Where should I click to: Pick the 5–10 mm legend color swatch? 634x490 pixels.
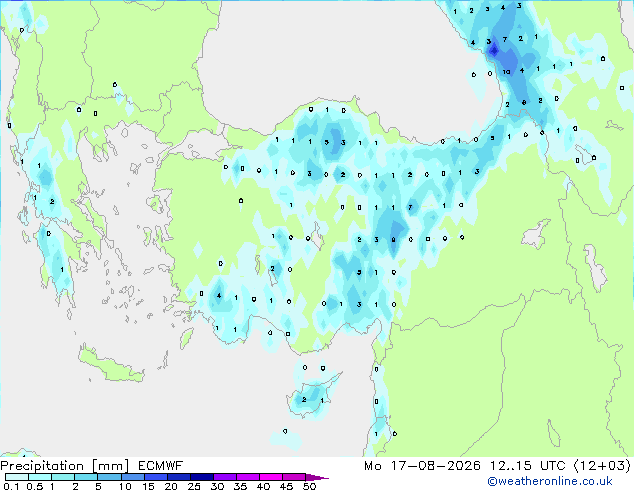click(x=109, y=477)
